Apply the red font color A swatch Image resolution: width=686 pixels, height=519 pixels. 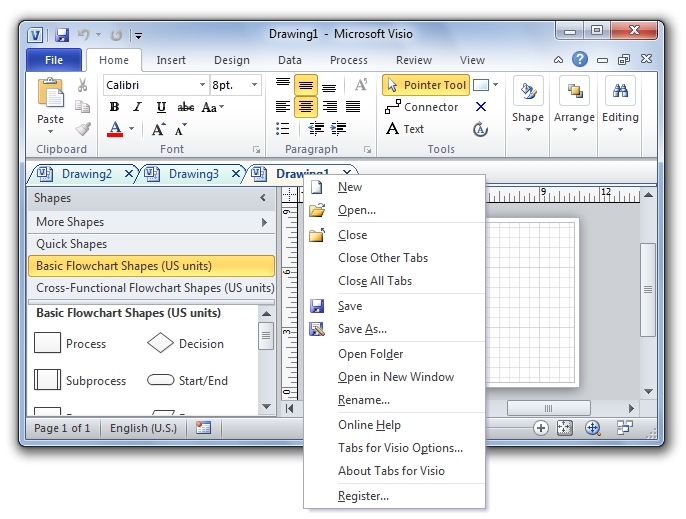tap(115, 129)
